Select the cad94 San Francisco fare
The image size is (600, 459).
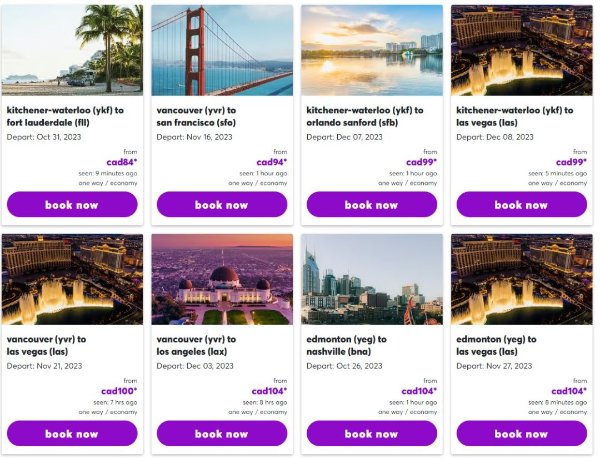271,162
